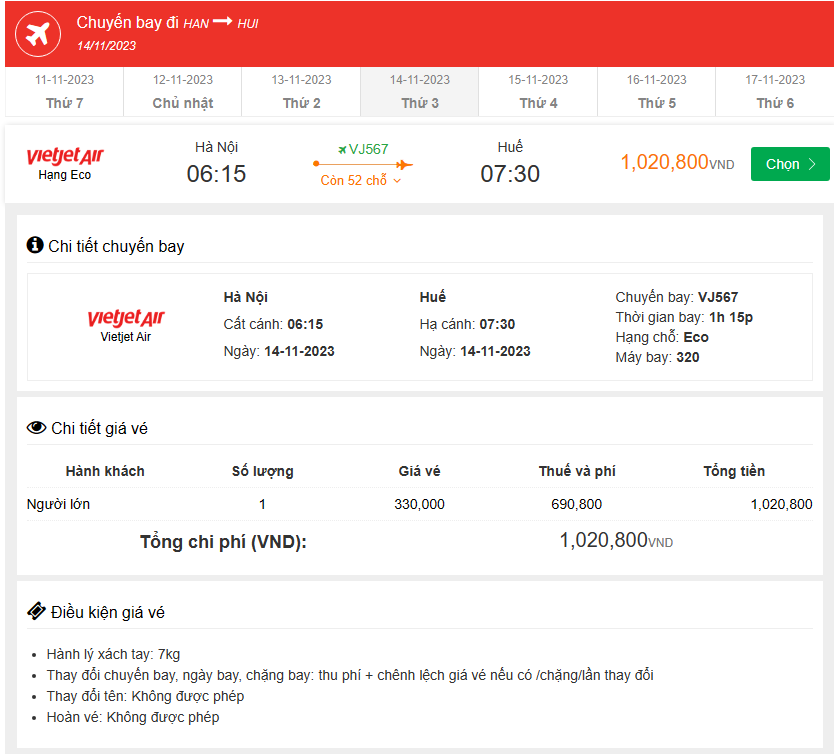The height and width of the screenshot is (755, 834).
Task: Choose the 16-11-2023 Thứ 5 date tab
Action: pos(657,91)
